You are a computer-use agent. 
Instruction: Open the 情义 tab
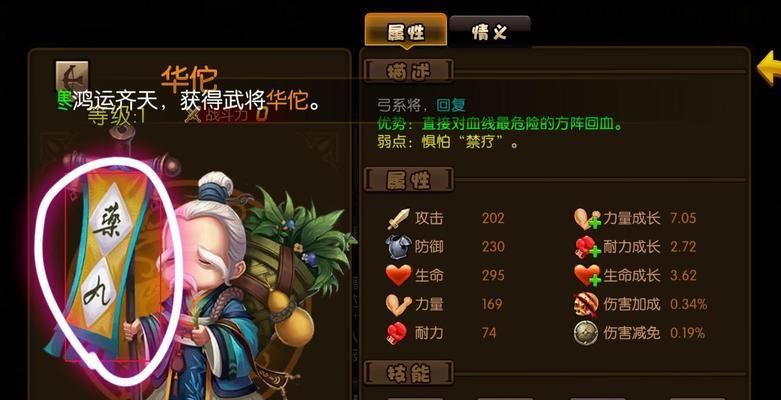[x=490, y=32]
